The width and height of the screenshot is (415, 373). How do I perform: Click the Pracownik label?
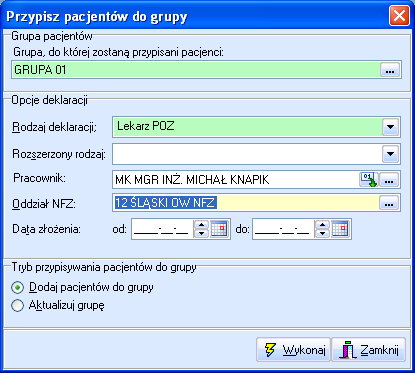click(39, 178)
